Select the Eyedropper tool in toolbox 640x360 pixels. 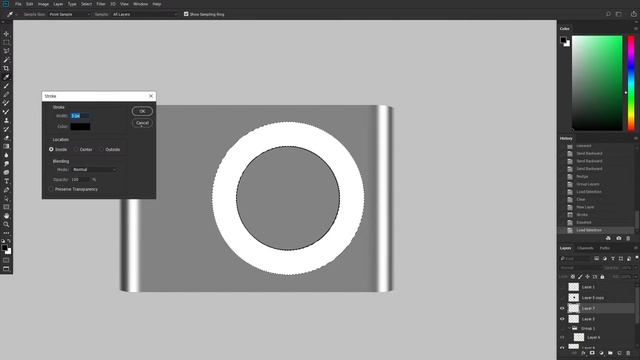pyautogui.click(x=6, y=77)
